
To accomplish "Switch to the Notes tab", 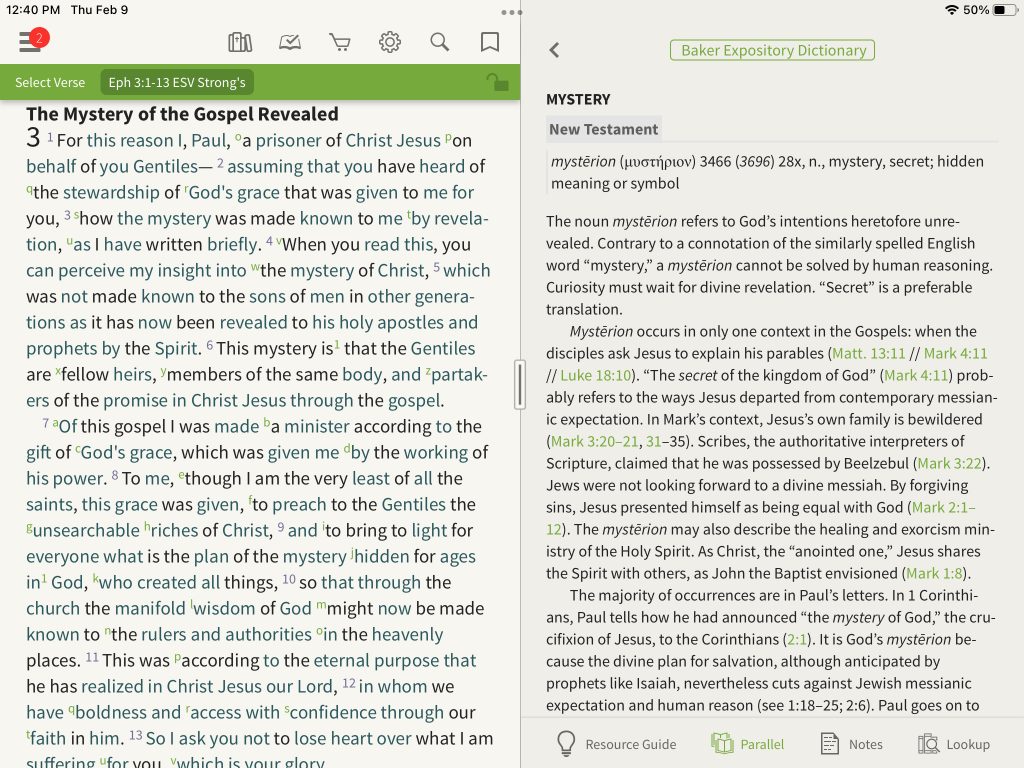I will click(852, 744).
